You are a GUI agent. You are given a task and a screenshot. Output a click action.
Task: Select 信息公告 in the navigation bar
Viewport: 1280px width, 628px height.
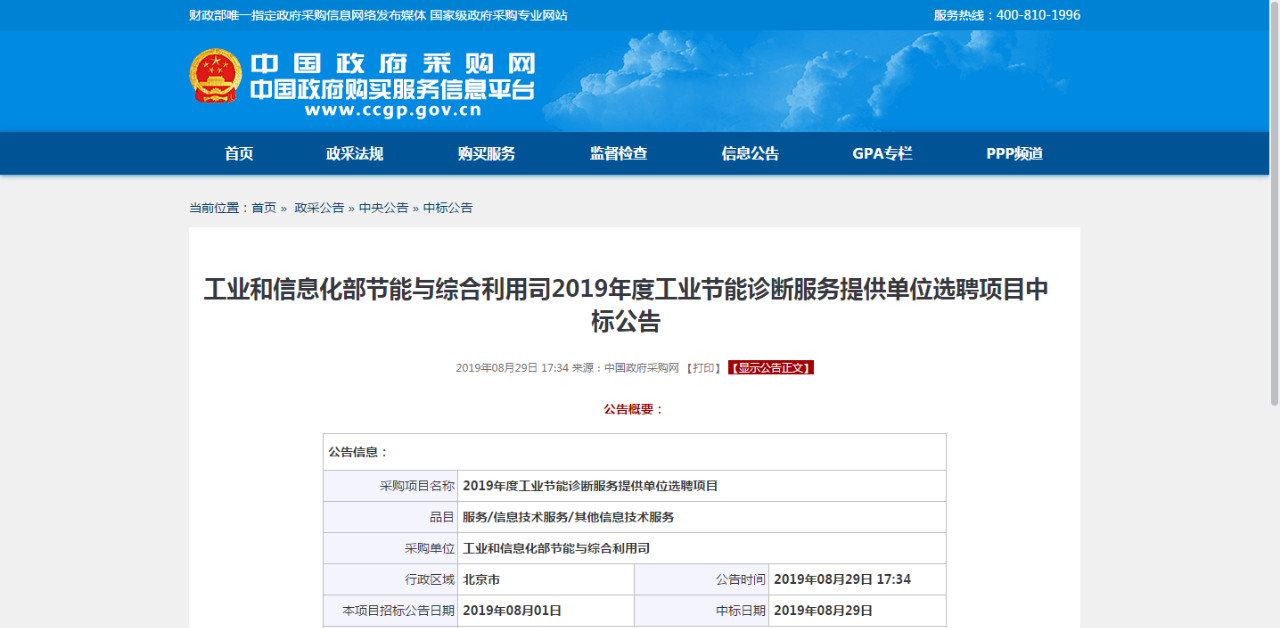(751, 154)
